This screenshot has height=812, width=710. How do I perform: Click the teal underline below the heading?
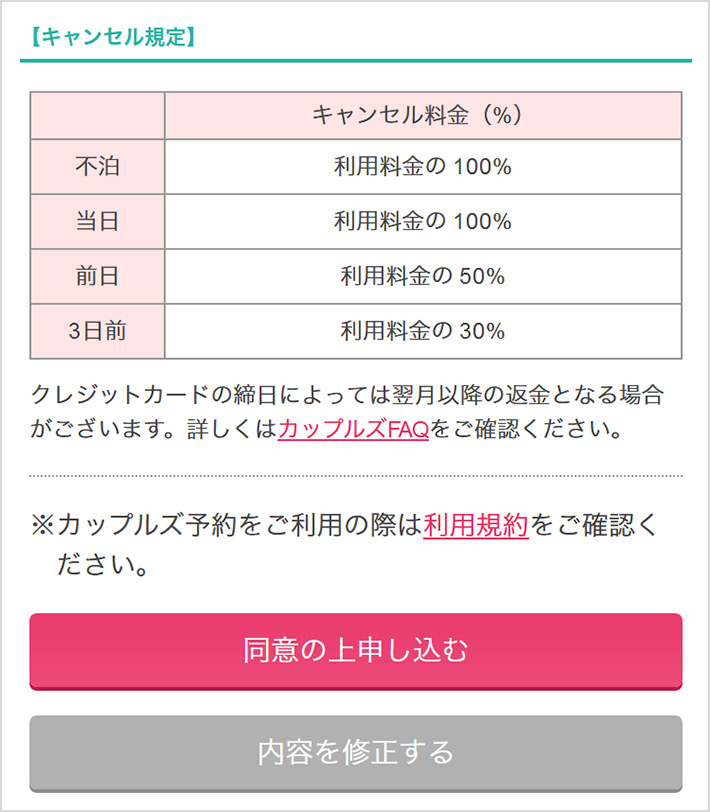pos(354,58)
